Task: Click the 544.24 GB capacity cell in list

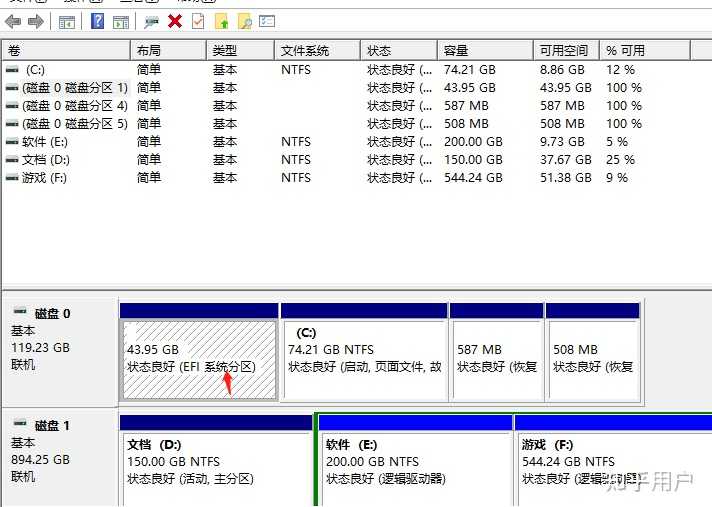Action: point(473,177)
